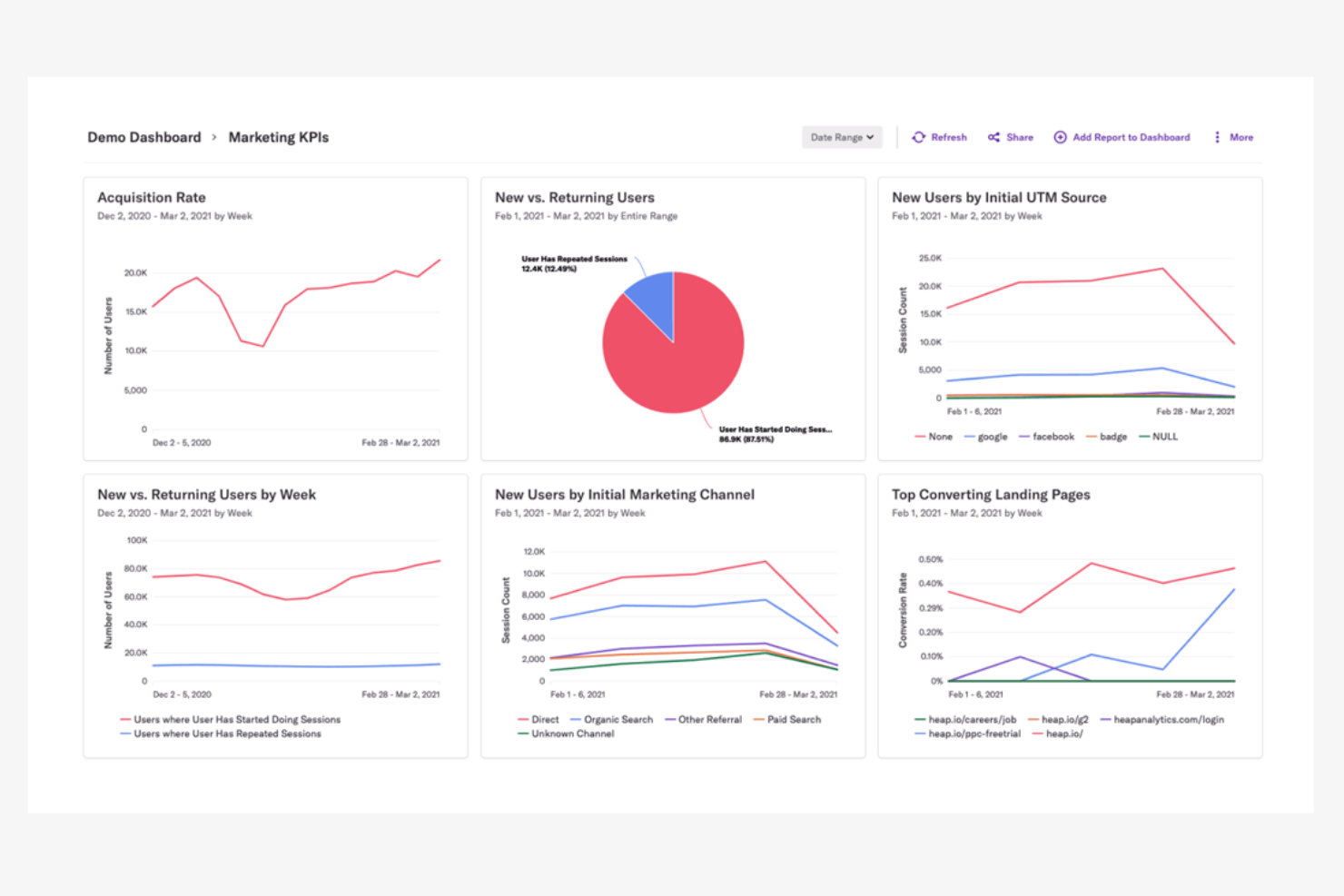Click Add Report to Dashboard link
The height and width of the screenshot is (896, 1344).
coord(1132,137)
